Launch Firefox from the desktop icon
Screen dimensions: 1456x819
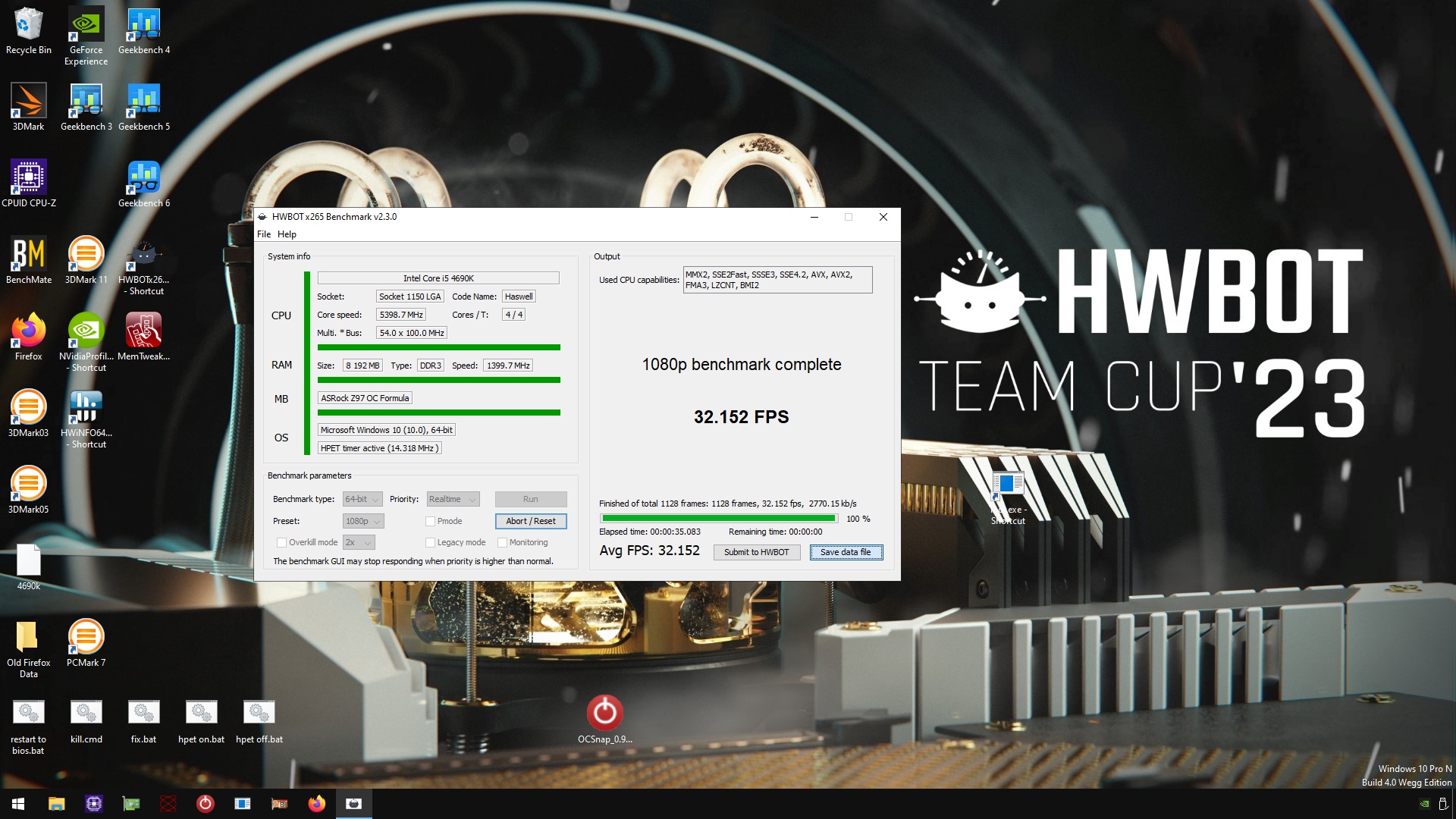pyautogui.click(x=28, y=337)
